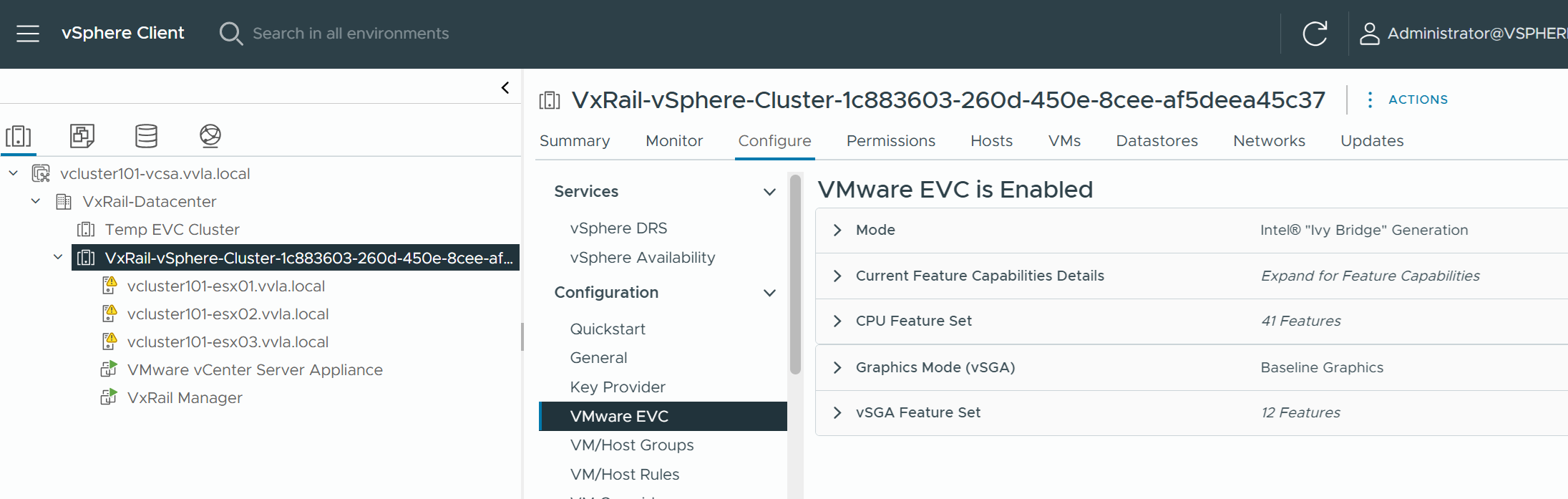The width and height of the screenshot is (1568, 499).
Task: Select VMware EVC in the configuration list
Action: (x=663, y=416)
